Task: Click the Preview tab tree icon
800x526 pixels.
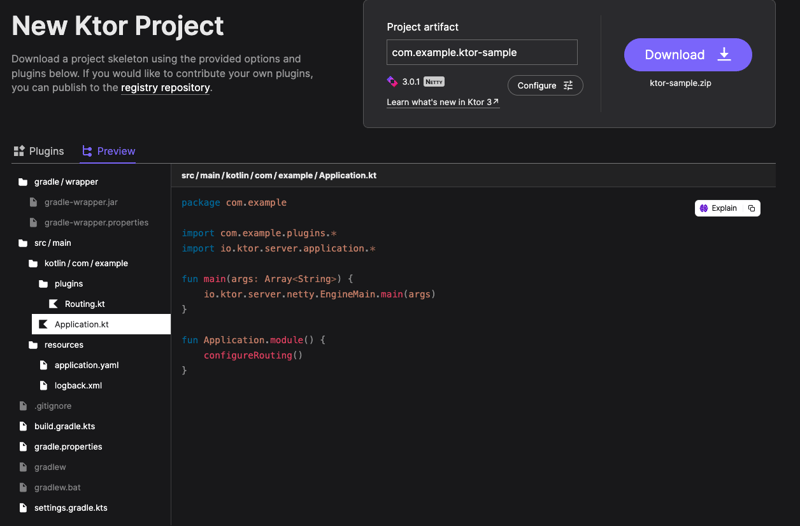Action: pos(87,151)
